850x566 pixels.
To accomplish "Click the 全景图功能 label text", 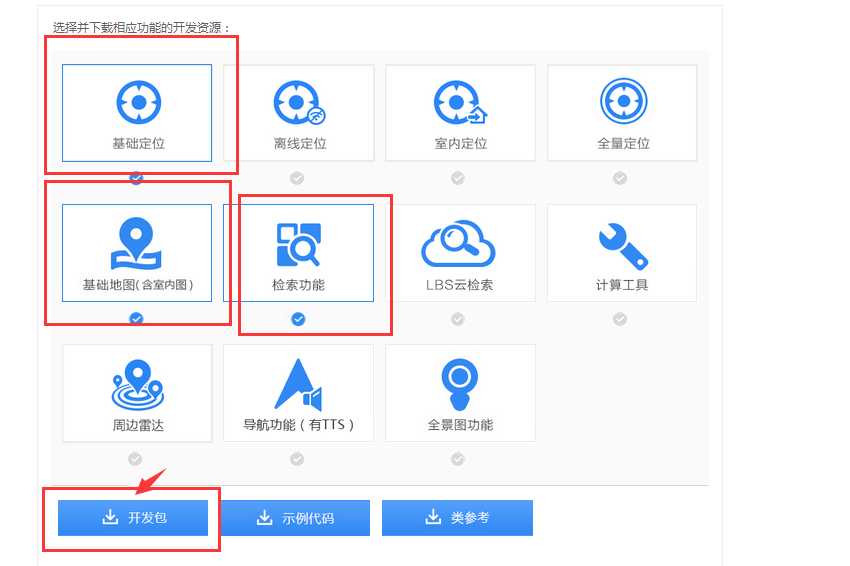I will [x=460, y=424].
